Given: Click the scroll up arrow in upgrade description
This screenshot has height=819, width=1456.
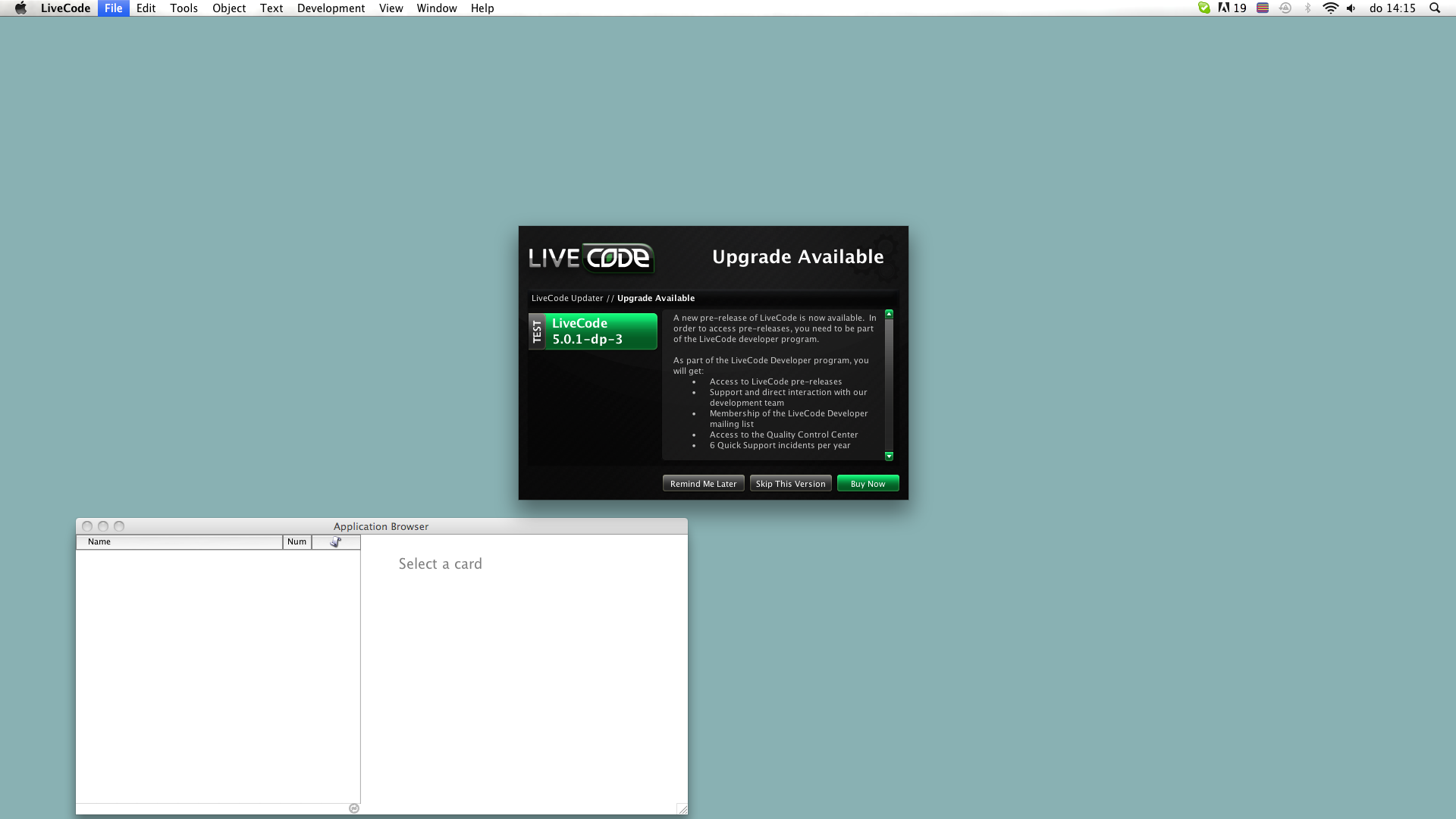Looking at the screenshot, I should pyautogui.click(x=889, y=314).
